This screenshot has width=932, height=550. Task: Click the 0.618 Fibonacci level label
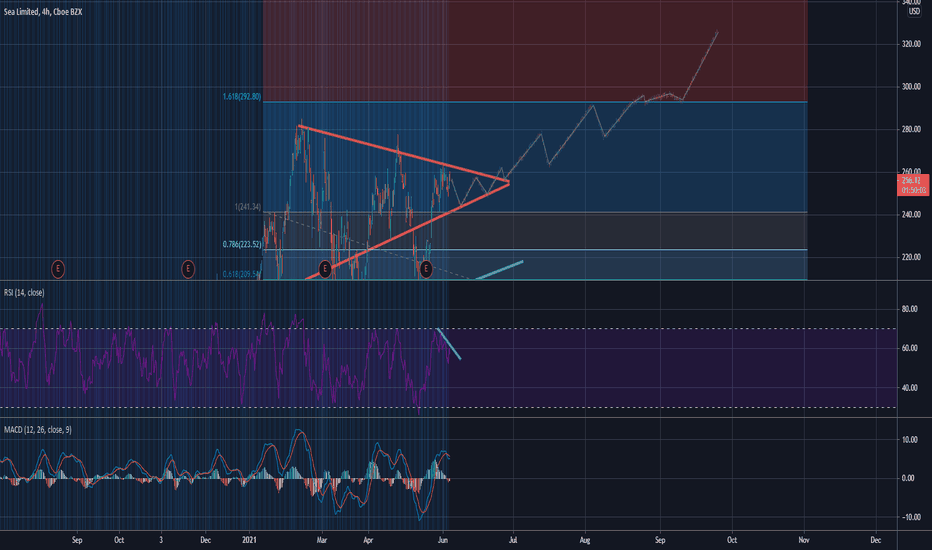coord(242,274)
